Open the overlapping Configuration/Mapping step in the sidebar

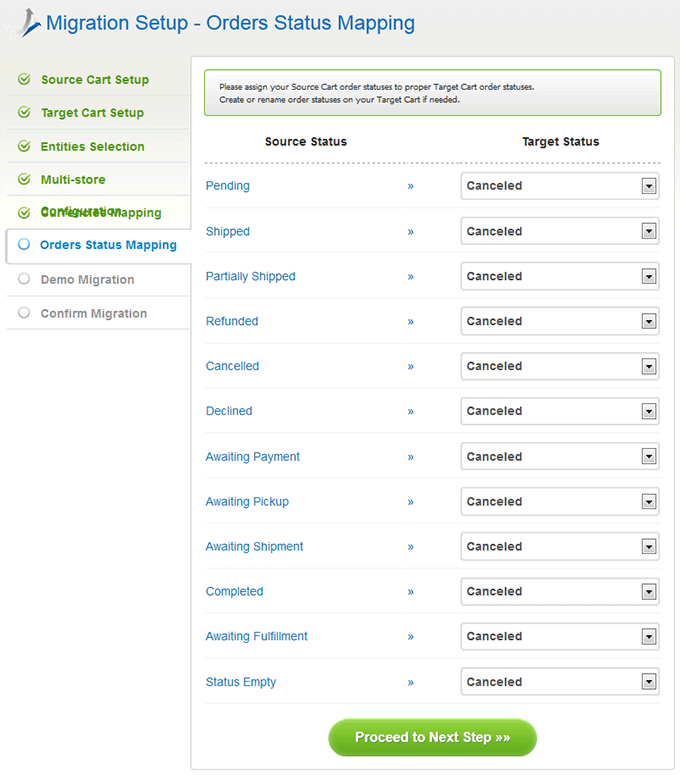101,213
